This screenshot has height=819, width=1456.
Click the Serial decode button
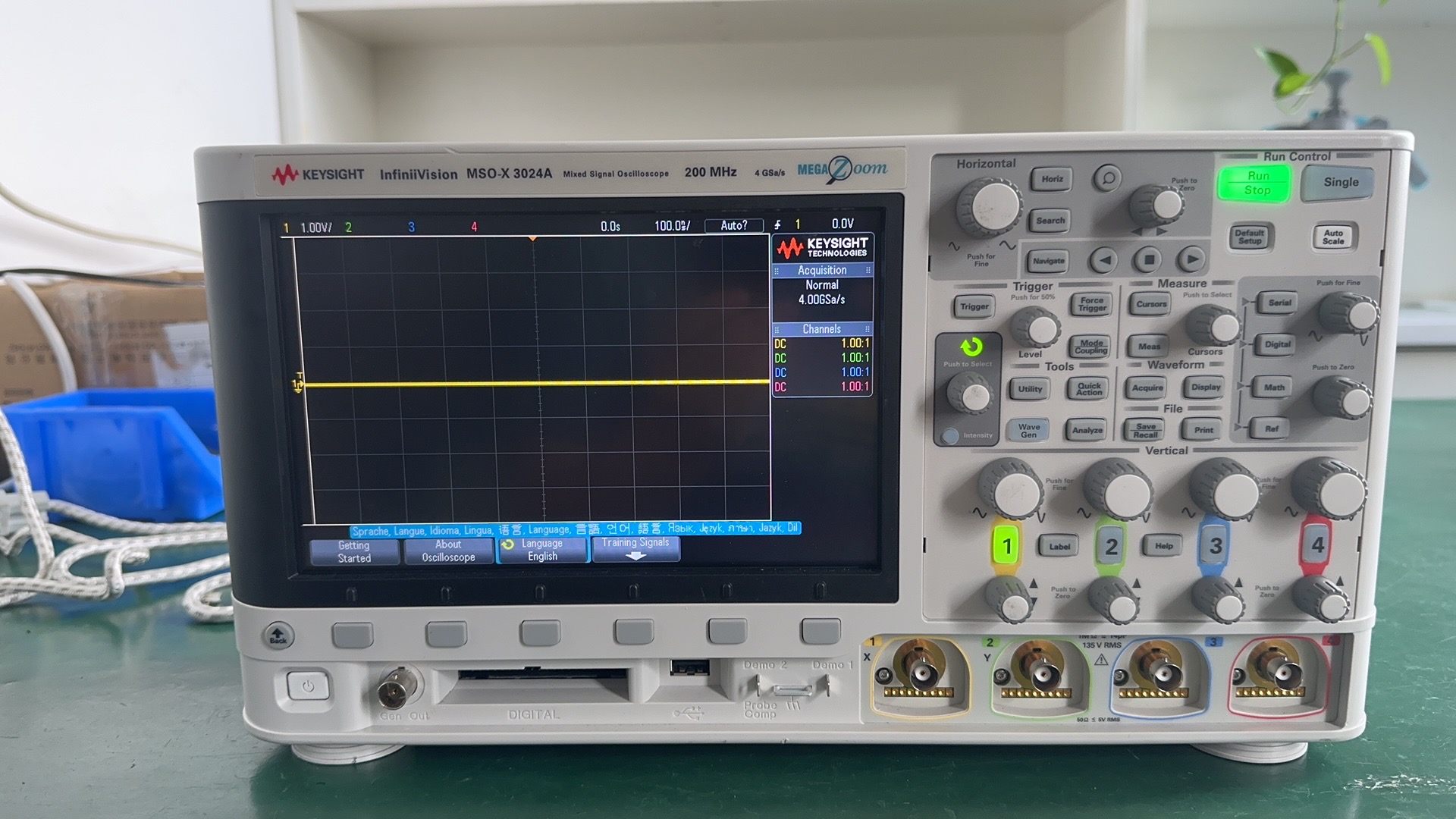pos(1279,303)
